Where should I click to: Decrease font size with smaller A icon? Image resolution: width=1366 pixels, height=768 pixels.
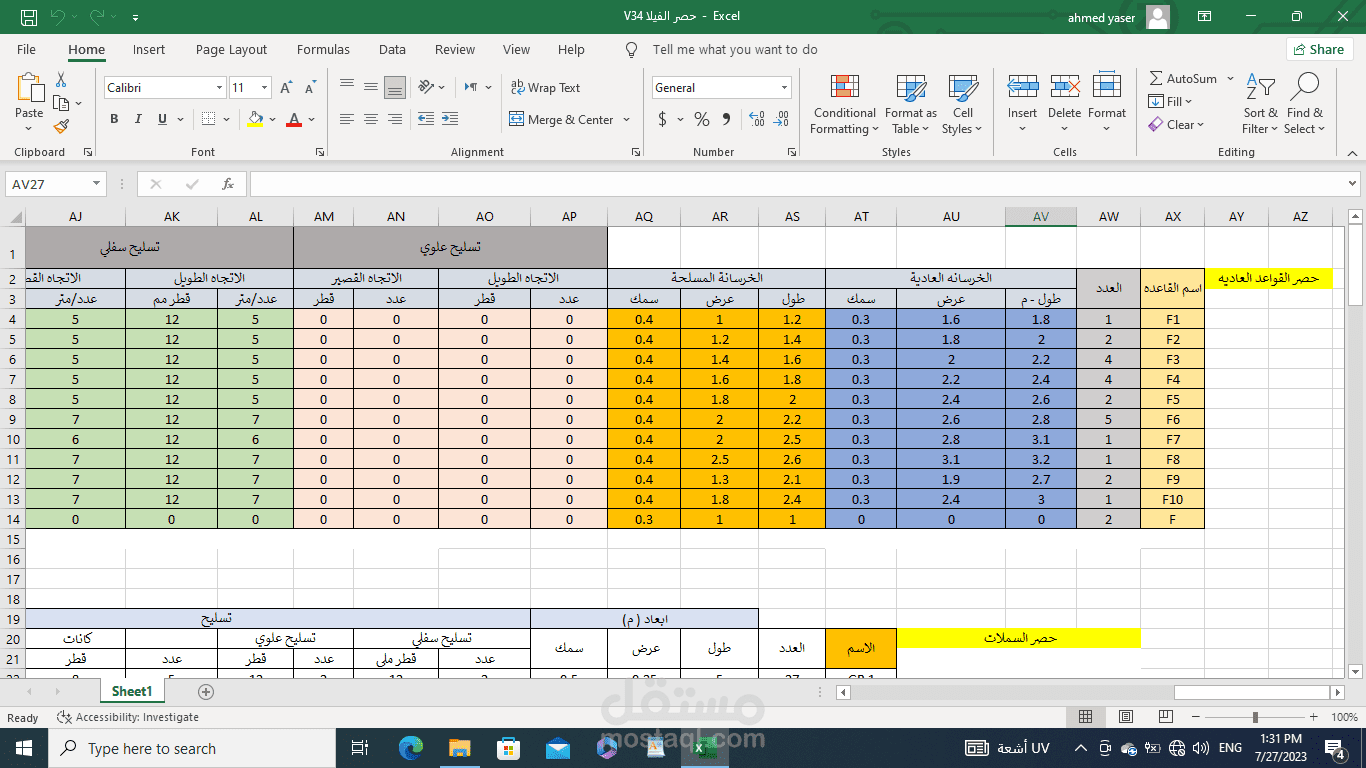click(x=310, y=88)
